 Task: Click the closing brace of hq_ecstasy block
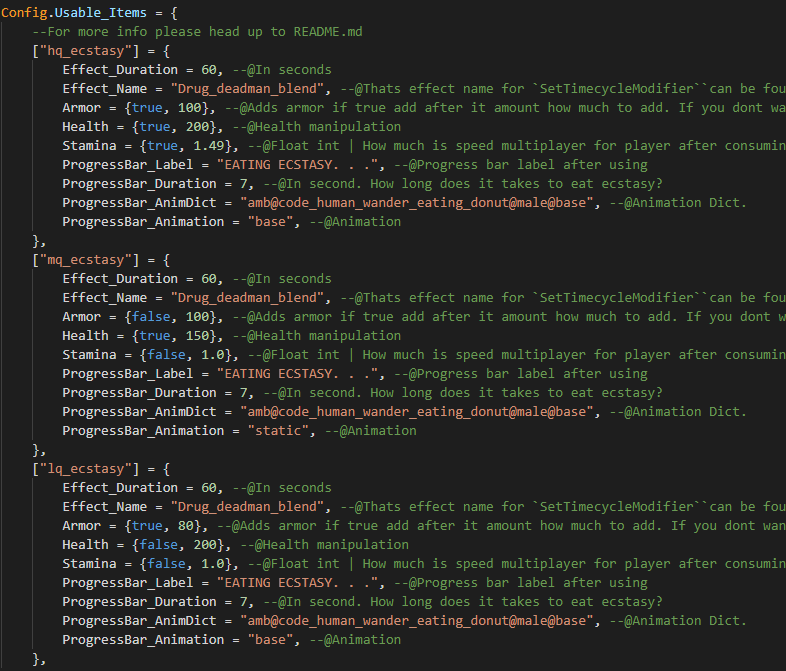36,241
